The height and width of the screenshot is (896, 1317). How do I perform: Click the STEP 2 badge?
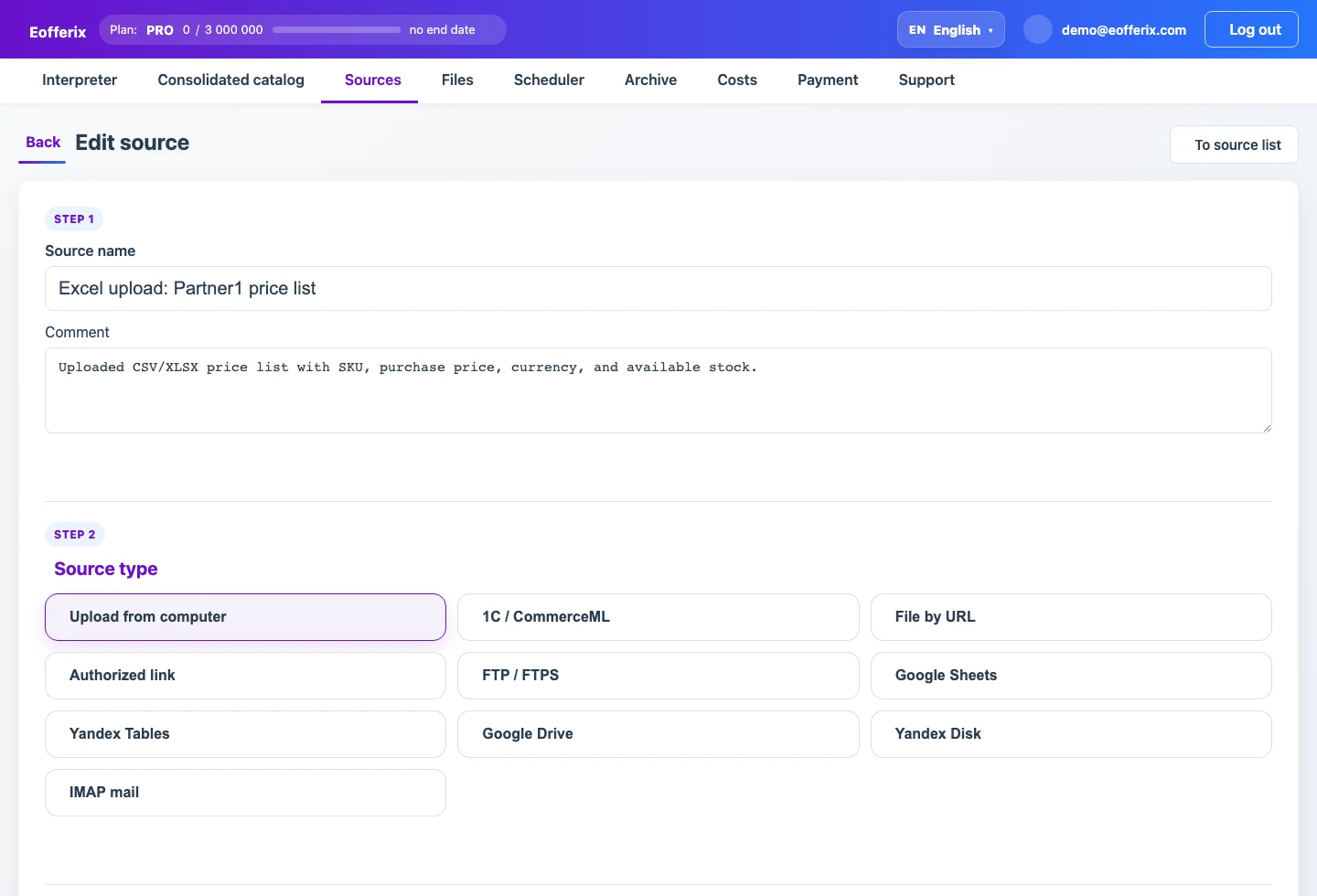[x=75, y=535]
